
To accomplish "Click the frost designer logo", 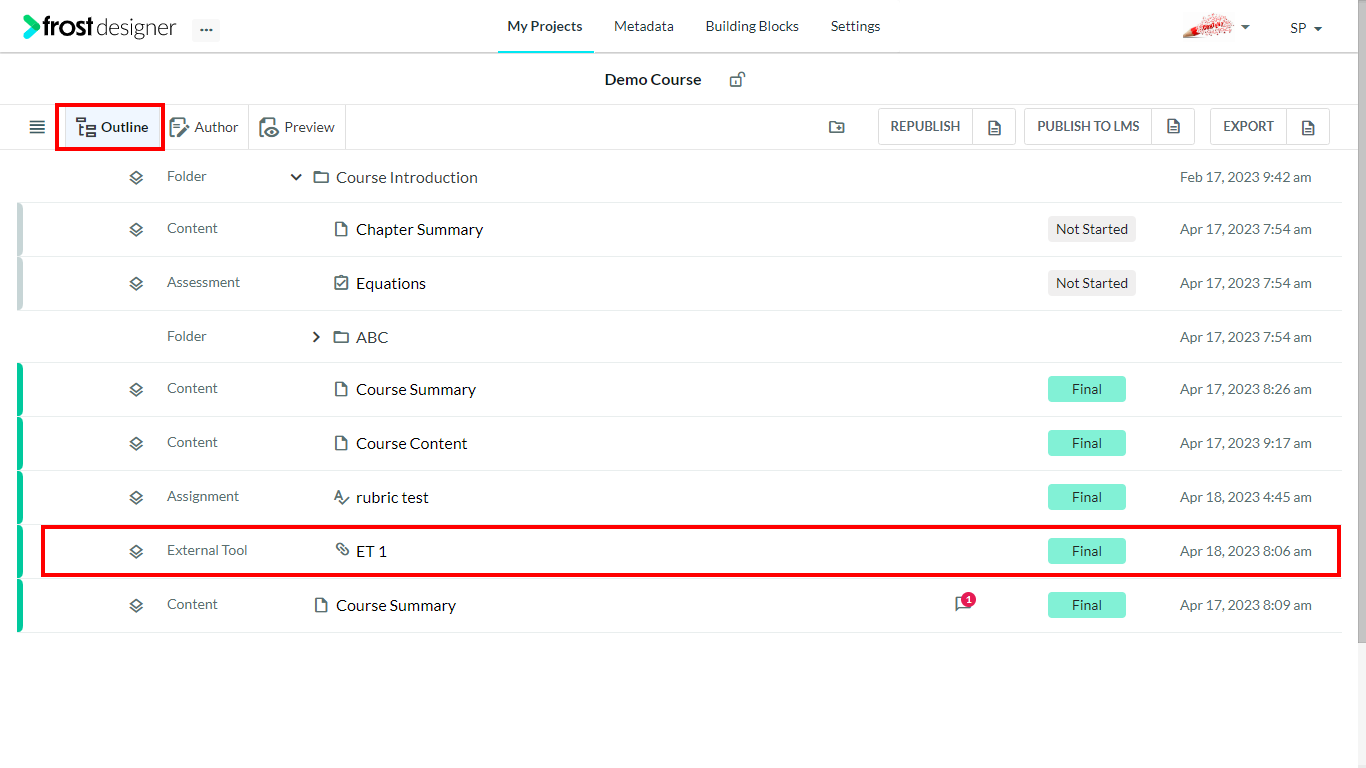I will (x=100, y=27).
